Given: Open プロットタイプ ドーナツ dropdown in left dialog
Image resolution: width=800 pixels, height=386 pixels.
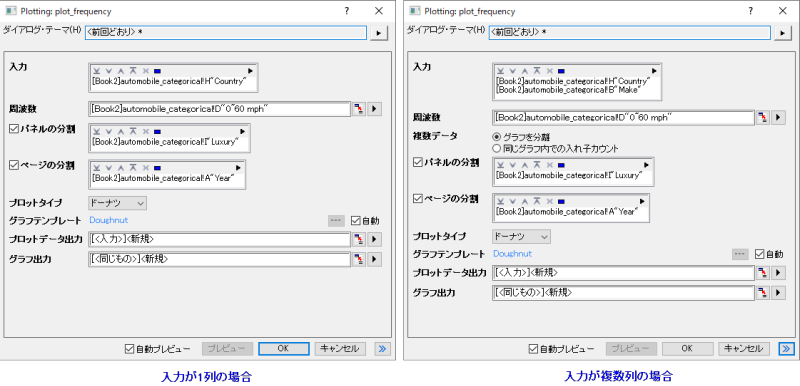Looking at the screenshot, I should pyautogui.click(x=118, y=203).
